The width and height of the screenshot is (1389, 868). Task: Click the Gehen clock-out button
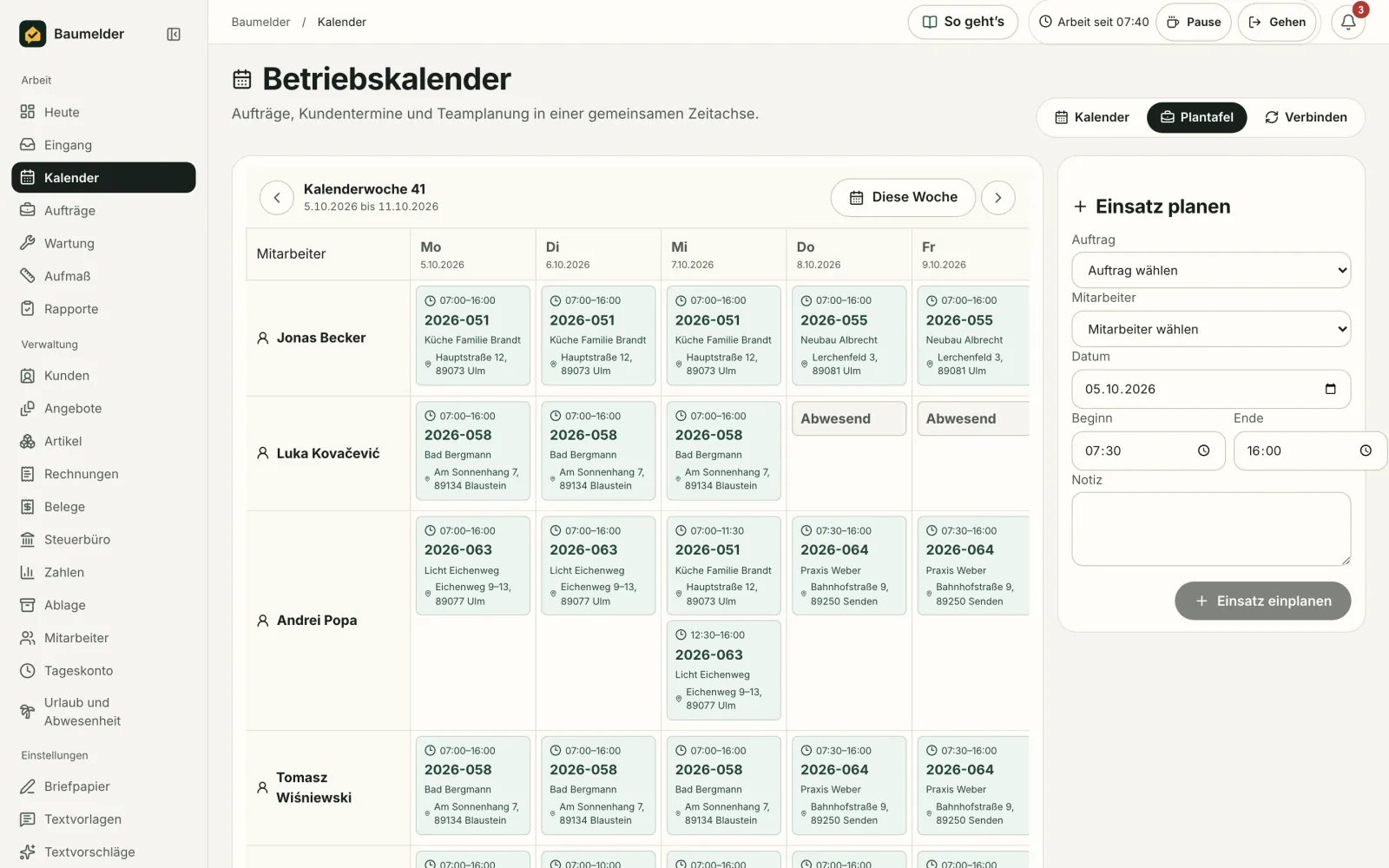(x=1277, y=22)
